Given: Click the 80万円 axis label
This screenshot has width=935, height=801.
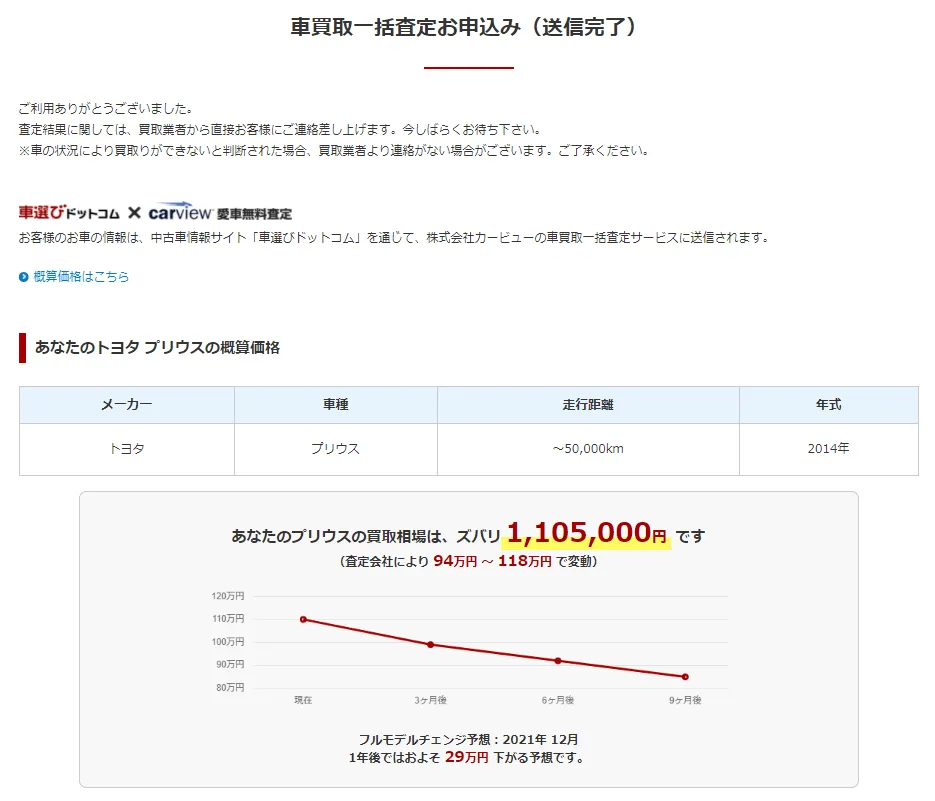Looking at the screenshot, I should pyautogui.click(x=230, y=688).
